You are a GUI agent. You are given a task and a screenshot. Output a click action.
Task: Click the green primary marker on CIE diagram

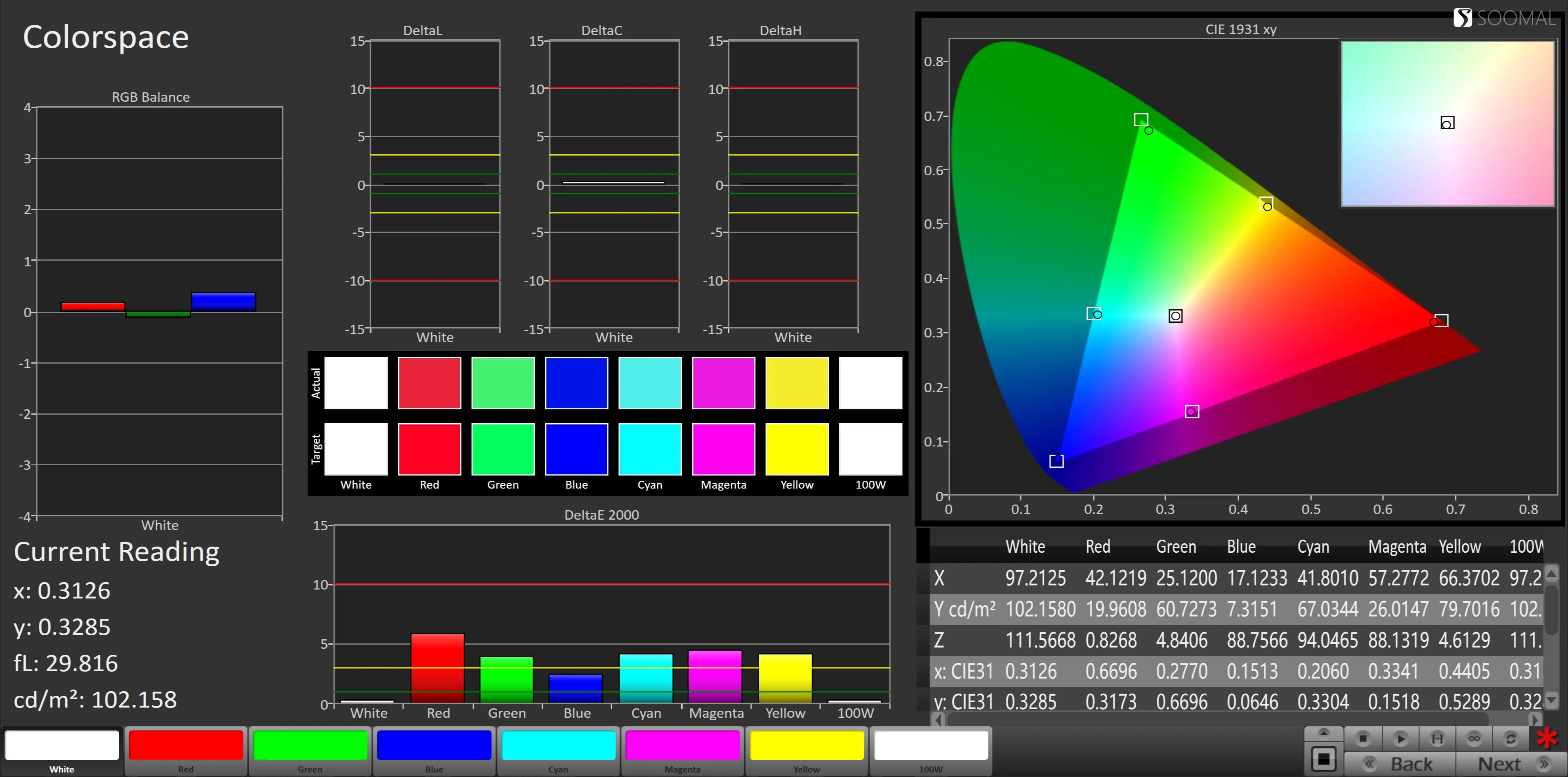click(x=1141, y=120)
